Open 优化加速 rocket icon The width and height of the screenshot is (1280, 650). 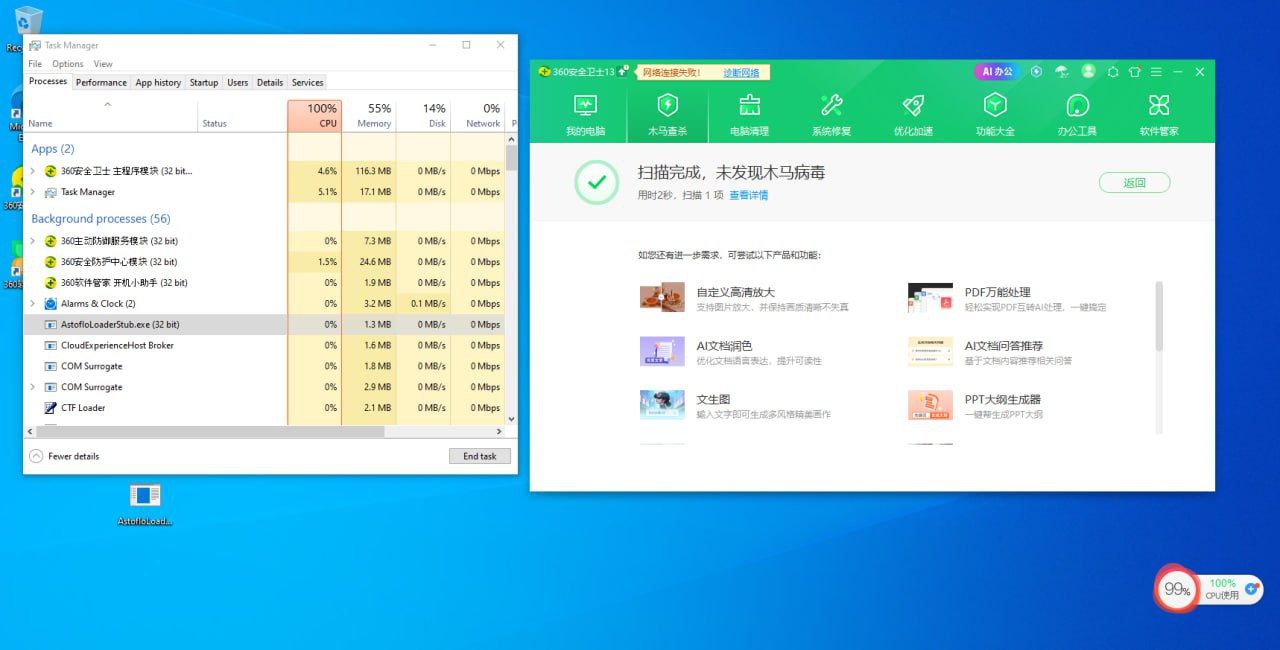coord(913,105)
